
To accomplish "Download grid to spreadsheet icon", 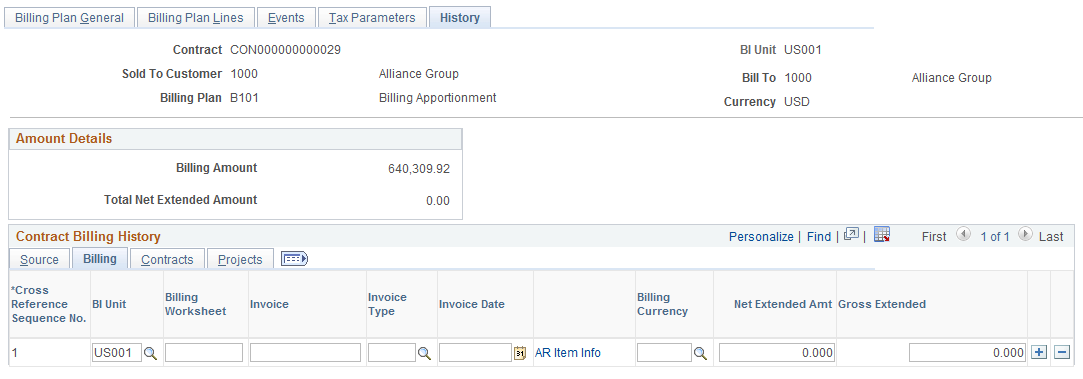I will pyautogui.click(x=881, y=235).
